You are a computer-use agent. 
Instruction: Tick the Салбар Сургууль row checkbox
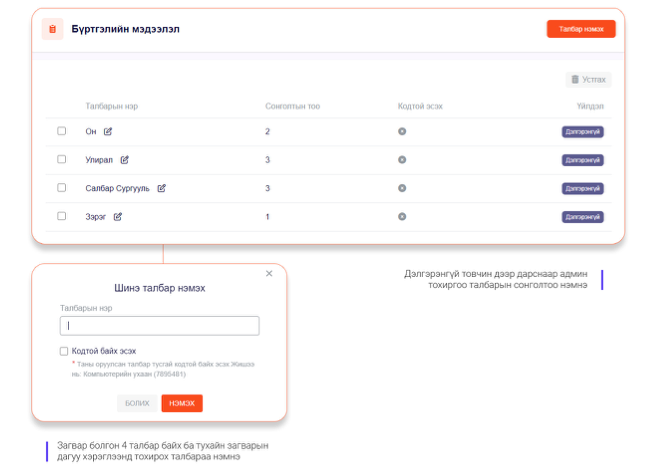point(62,188)
